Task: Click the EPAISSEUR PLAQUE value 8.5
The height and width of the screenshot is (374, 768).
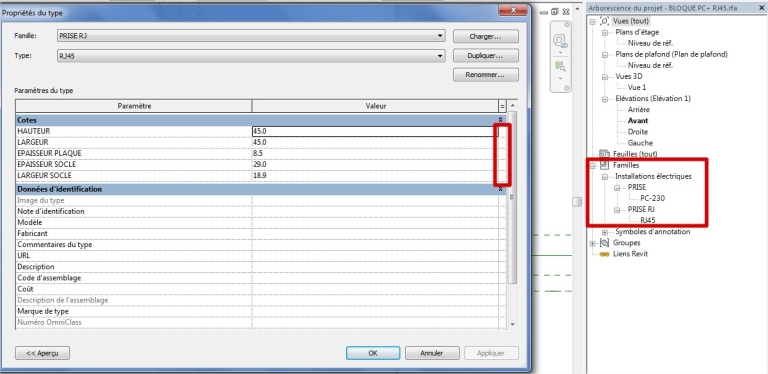Action: [375, 153]
